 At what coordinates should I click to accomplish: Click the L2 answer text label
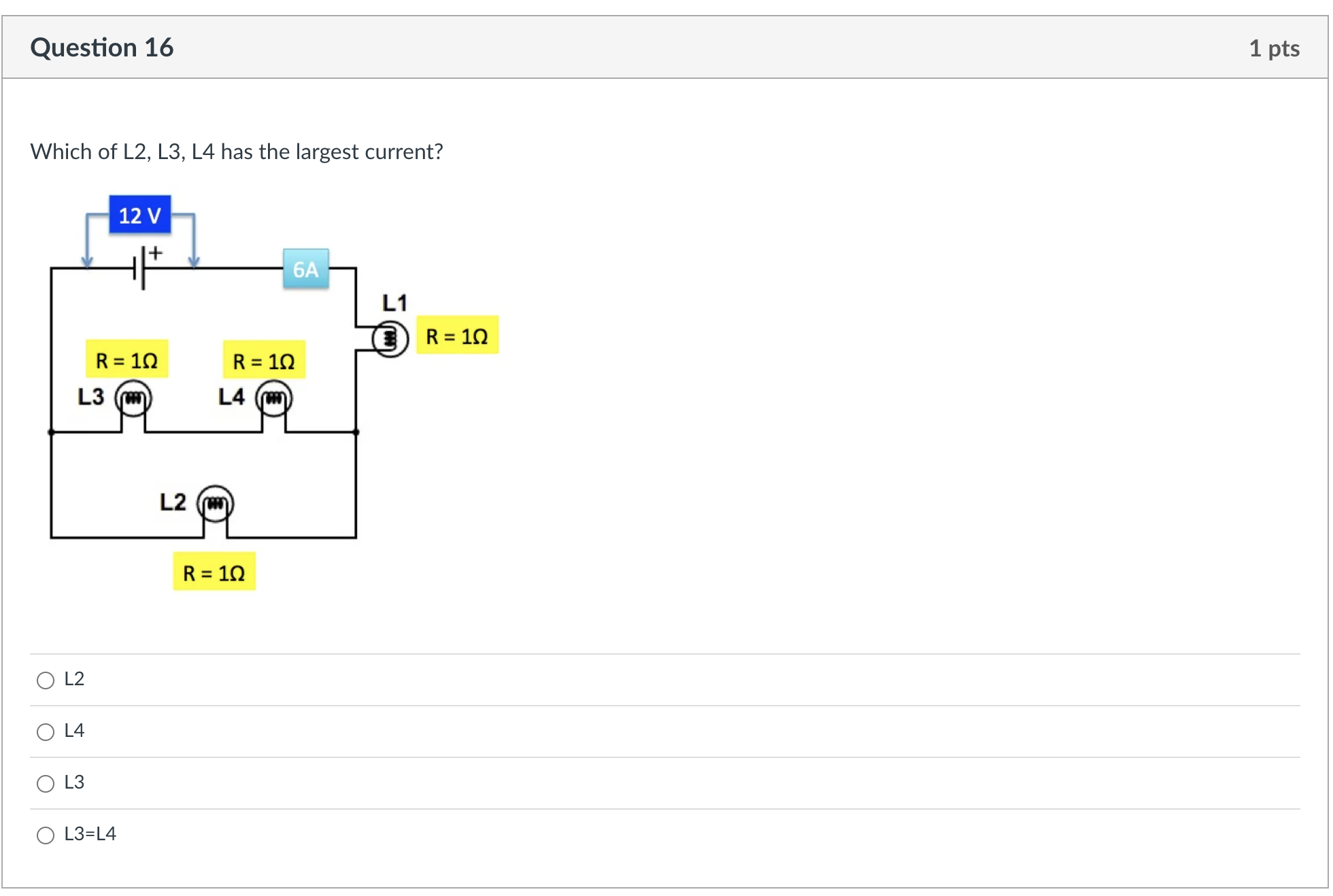tap(73, 678)
